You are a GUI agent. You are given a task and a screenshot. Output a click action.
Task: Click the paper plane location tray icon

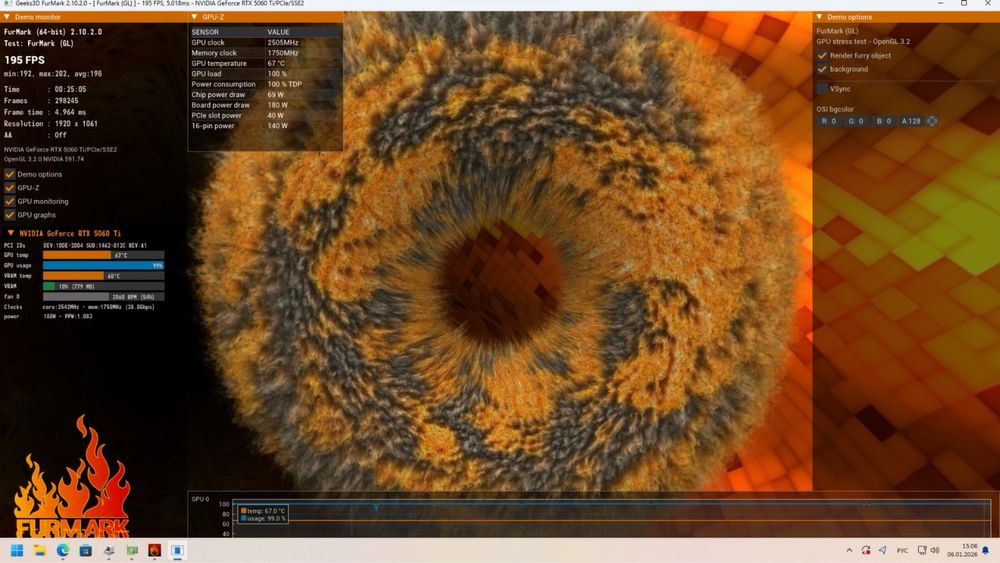[883, 550]
